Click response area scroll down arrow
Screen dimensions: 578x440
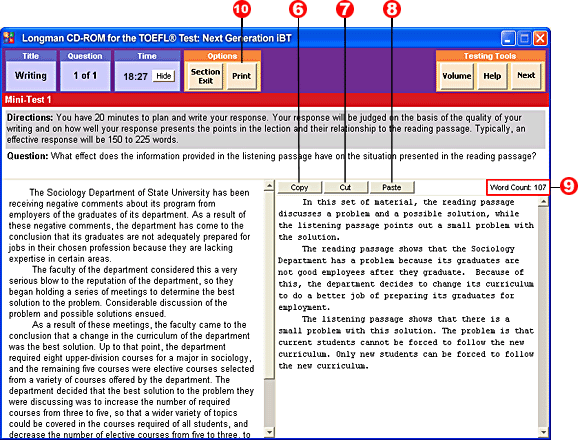(x=543, y=432)
